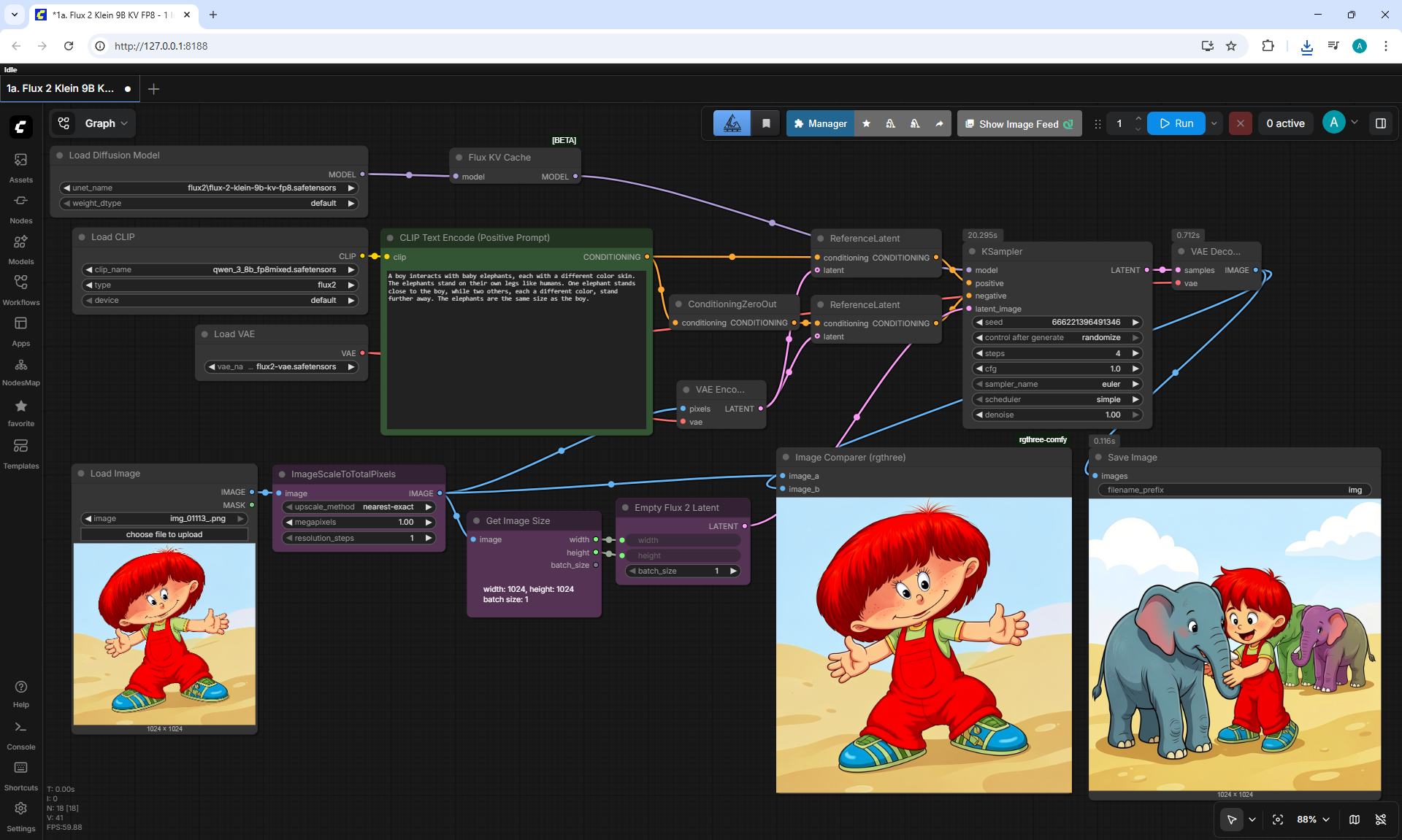Screen dimensions: 1402x840
Task: Open the Templates sidebar icon
Action: coord(20,453)
